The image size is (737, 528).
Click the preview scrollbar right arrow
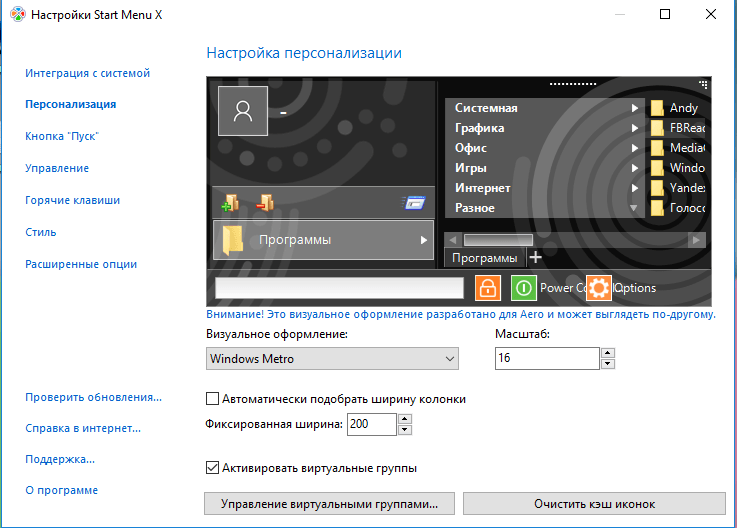pos(696,240)
